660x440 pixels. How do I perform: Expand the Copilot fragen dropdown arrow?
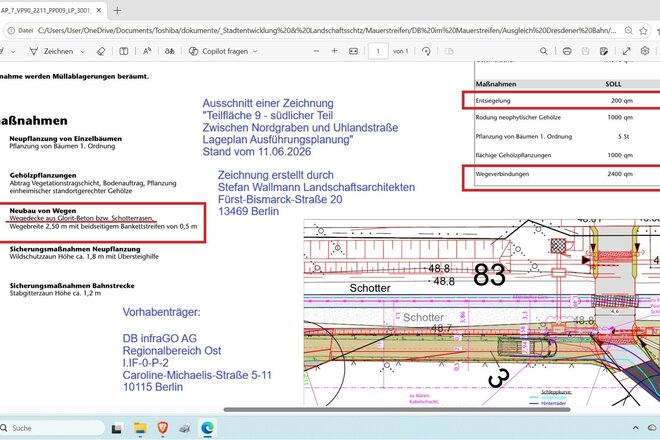(x=255, y=51)
